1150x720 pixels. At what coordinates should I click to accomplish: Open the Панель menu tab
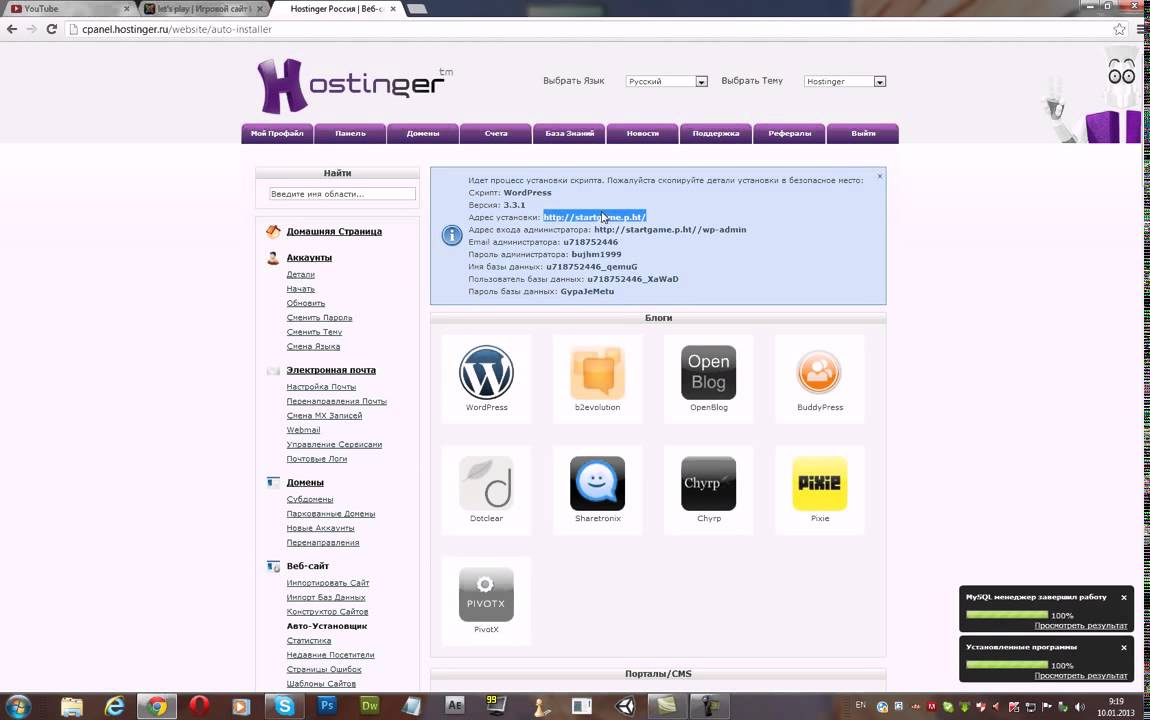pos(351,133)
